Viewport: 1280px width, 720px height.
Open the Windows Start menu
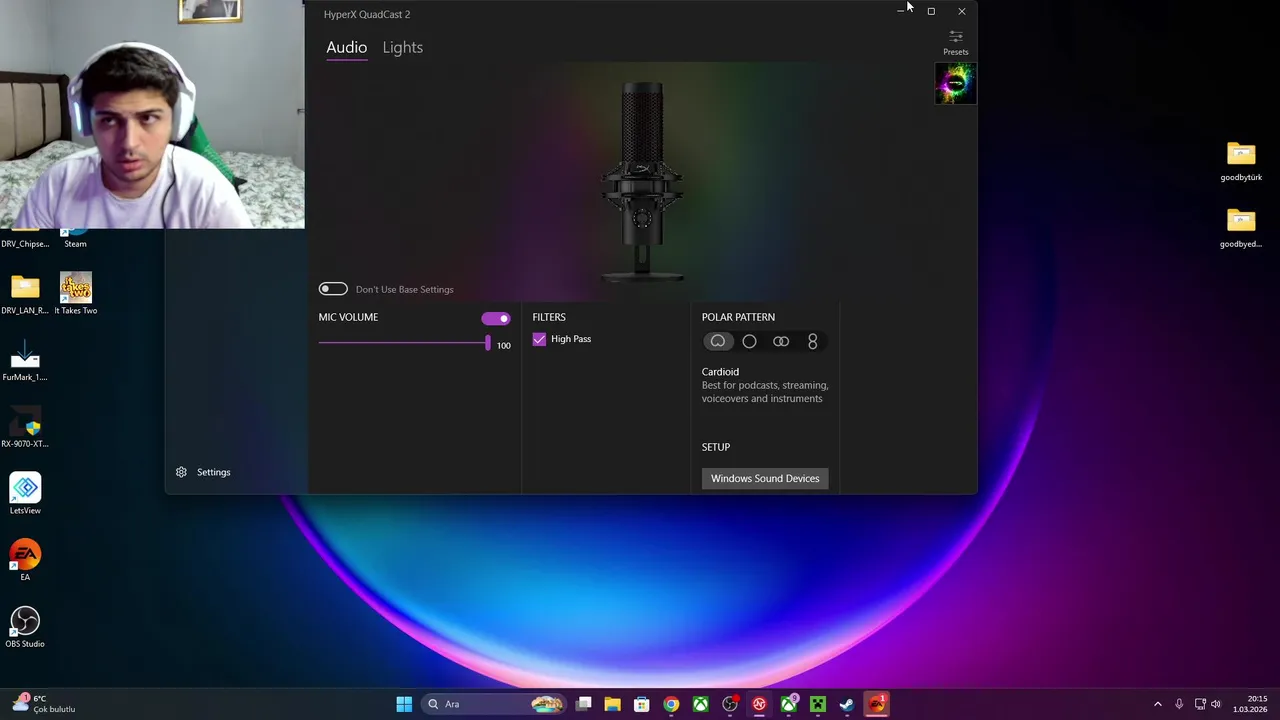click(404, 704)
